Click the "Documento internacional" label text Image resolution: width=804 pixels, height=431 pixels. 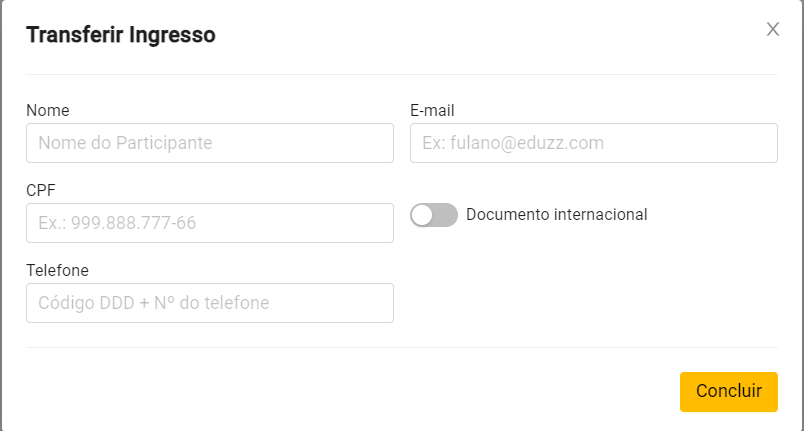[556, 214]
